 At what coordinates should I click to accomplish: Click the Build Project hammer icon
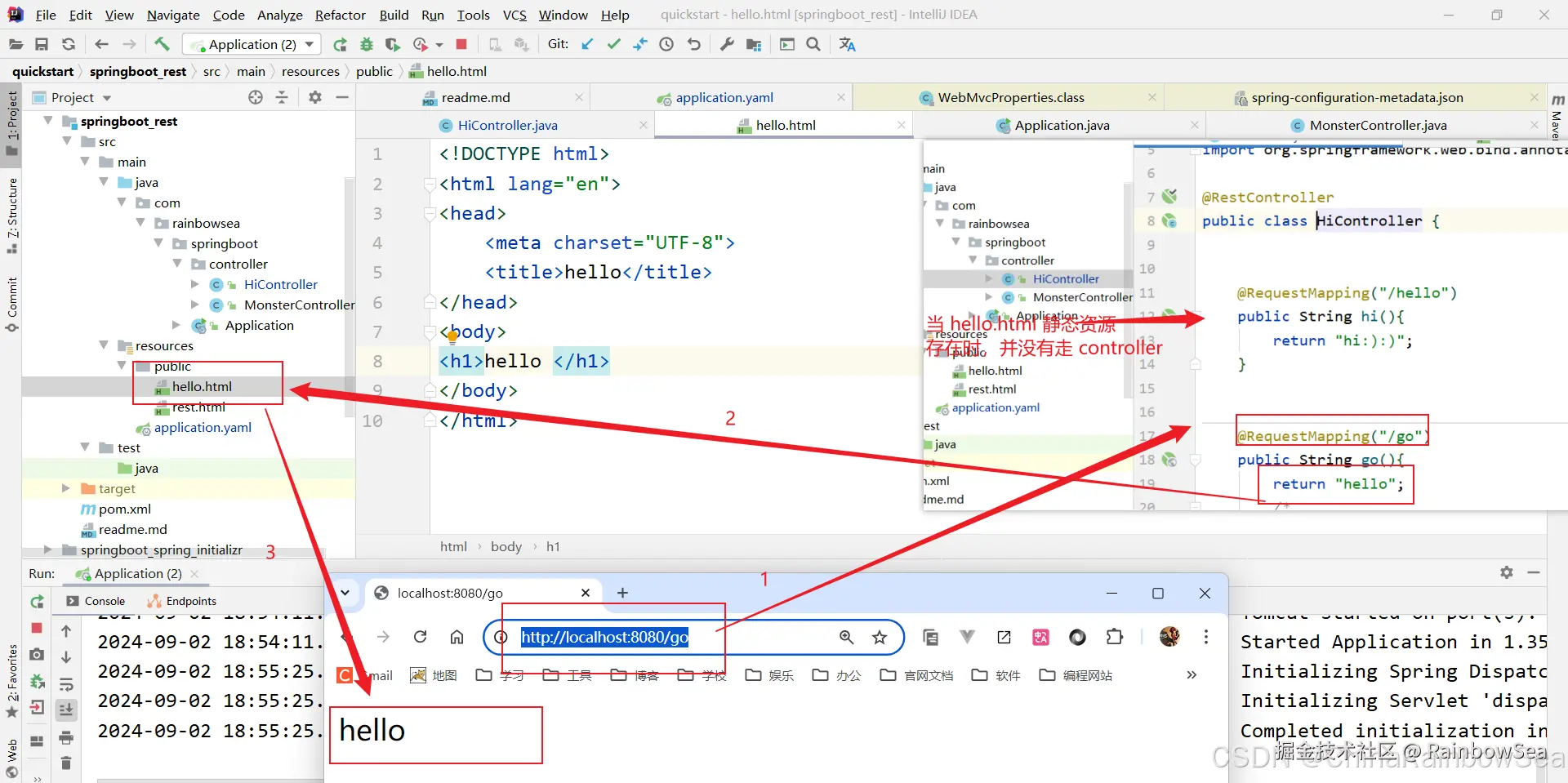162,44
